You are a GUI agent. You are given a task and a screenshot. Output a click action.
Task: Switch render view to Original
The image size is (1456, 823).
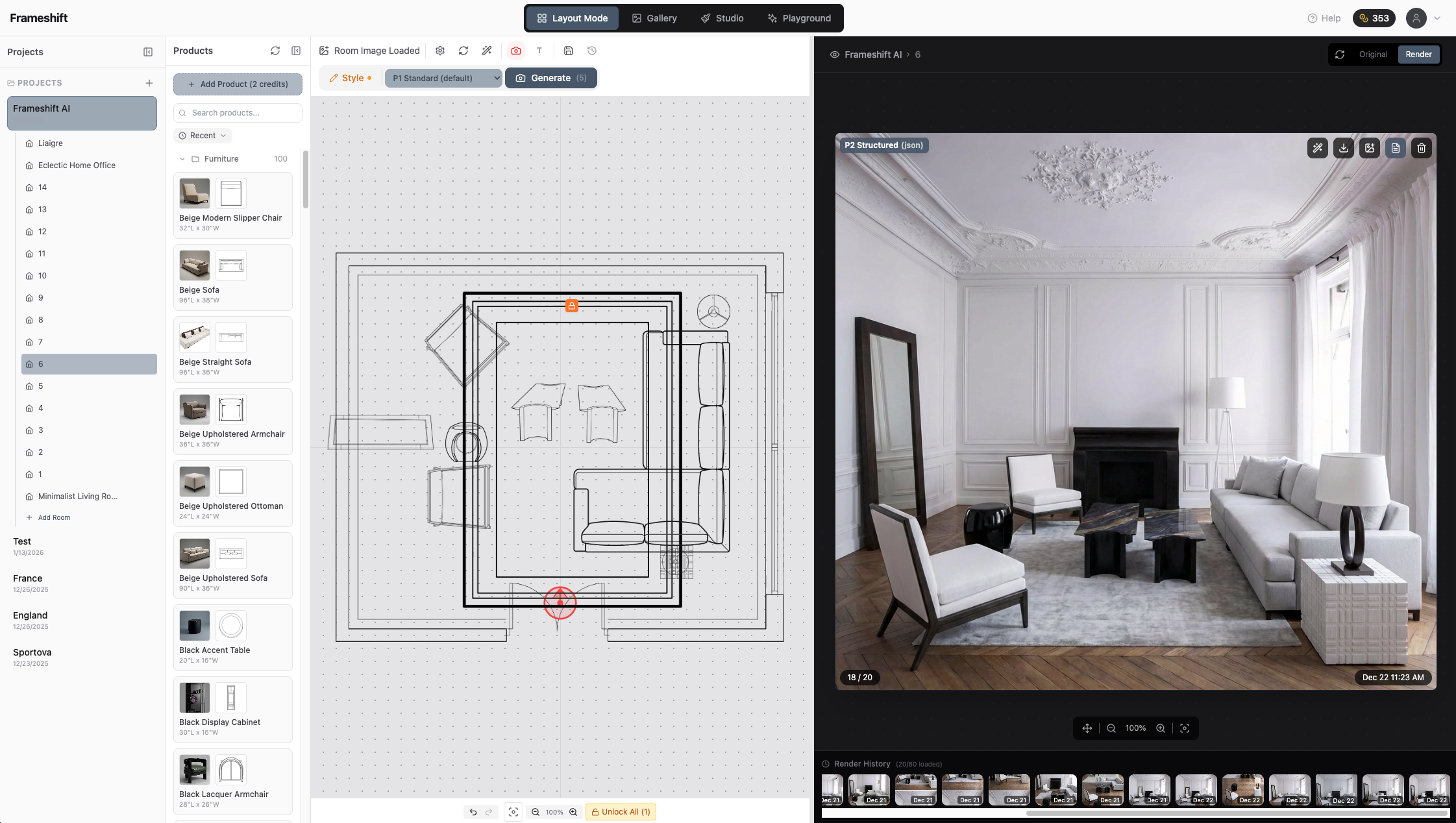tap(1373, 55)
